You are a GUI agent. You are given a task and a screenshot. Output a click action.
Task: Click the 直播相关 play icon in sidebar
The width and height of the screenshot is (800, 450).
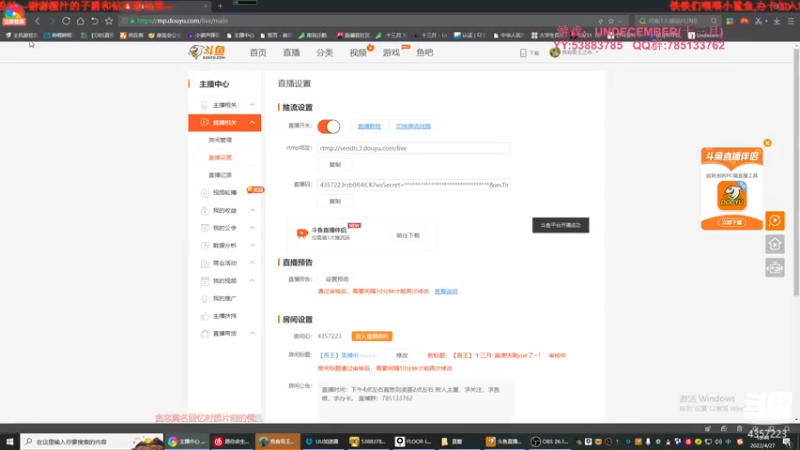point(204,122)
